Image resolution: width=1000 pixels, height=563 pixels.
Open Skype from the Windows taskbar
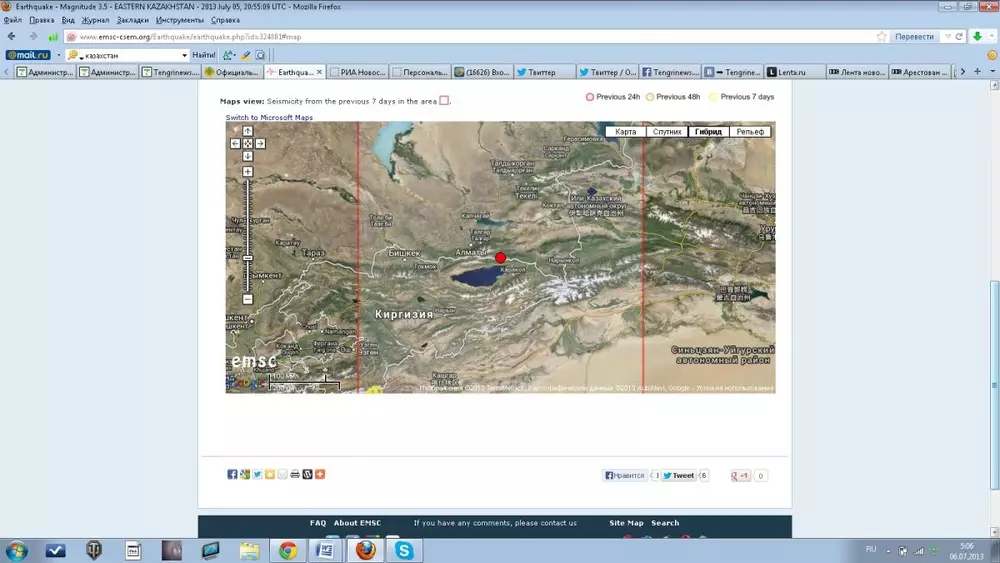(x=402, y=550)
